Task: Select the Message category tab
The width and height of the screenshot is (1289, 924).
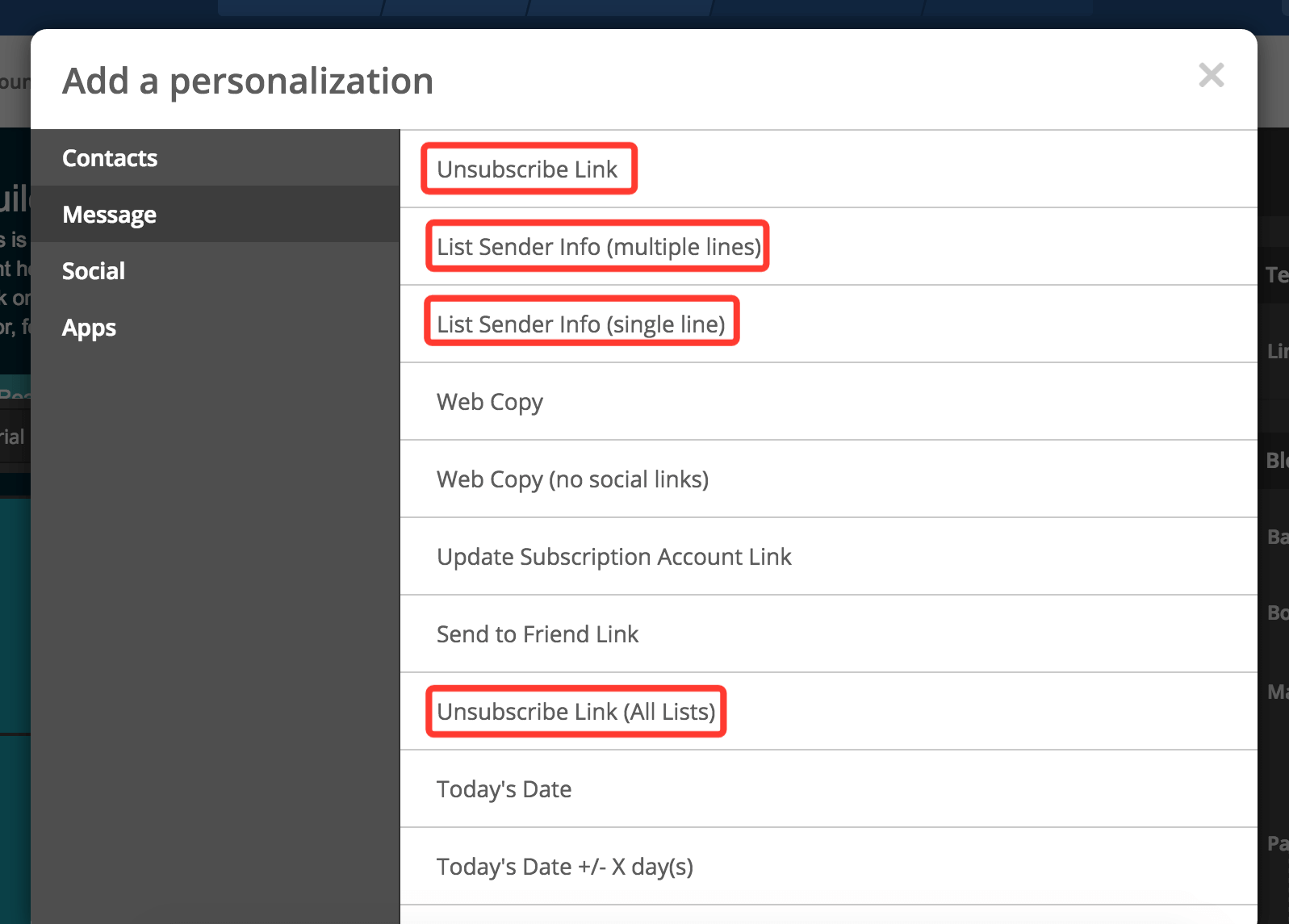Action: coord(110,215)
